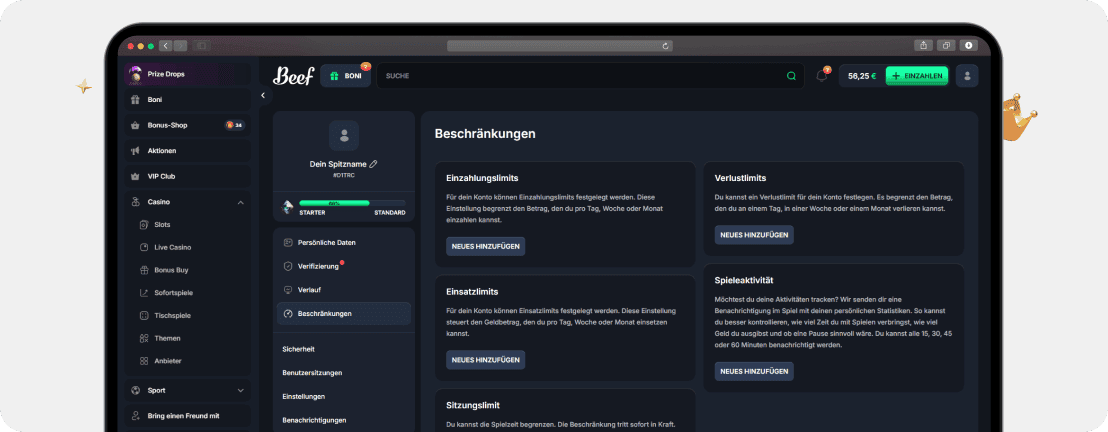The height and width of the screenshot is (432, 1108).
Task: Click the browser back arrow
Action: (166, 46)
